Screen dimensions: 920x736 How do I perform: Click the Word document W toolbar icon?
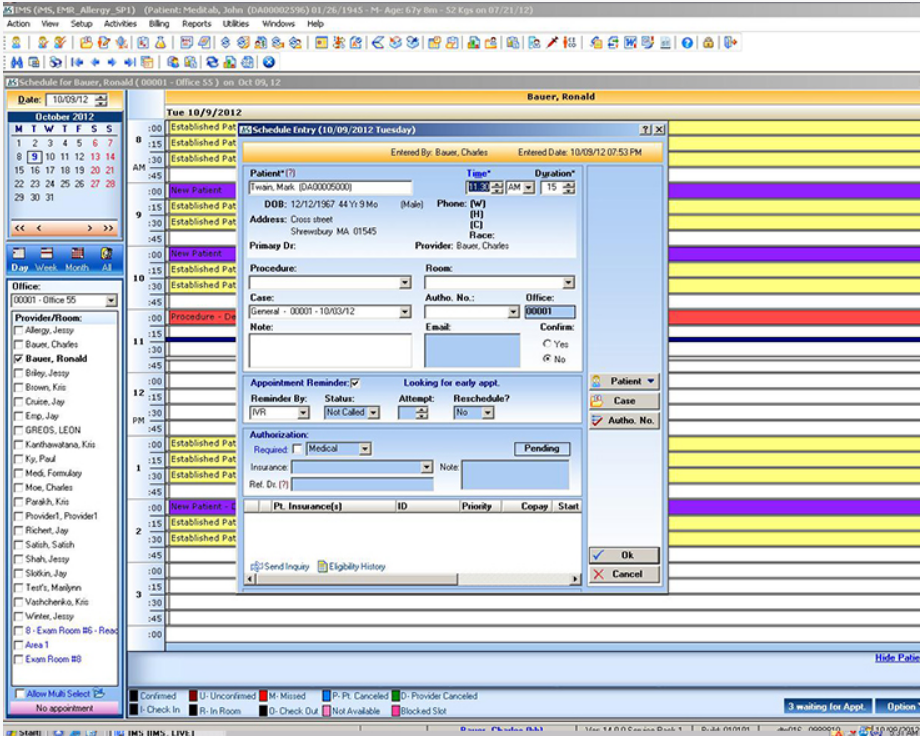tap(631, 42)
